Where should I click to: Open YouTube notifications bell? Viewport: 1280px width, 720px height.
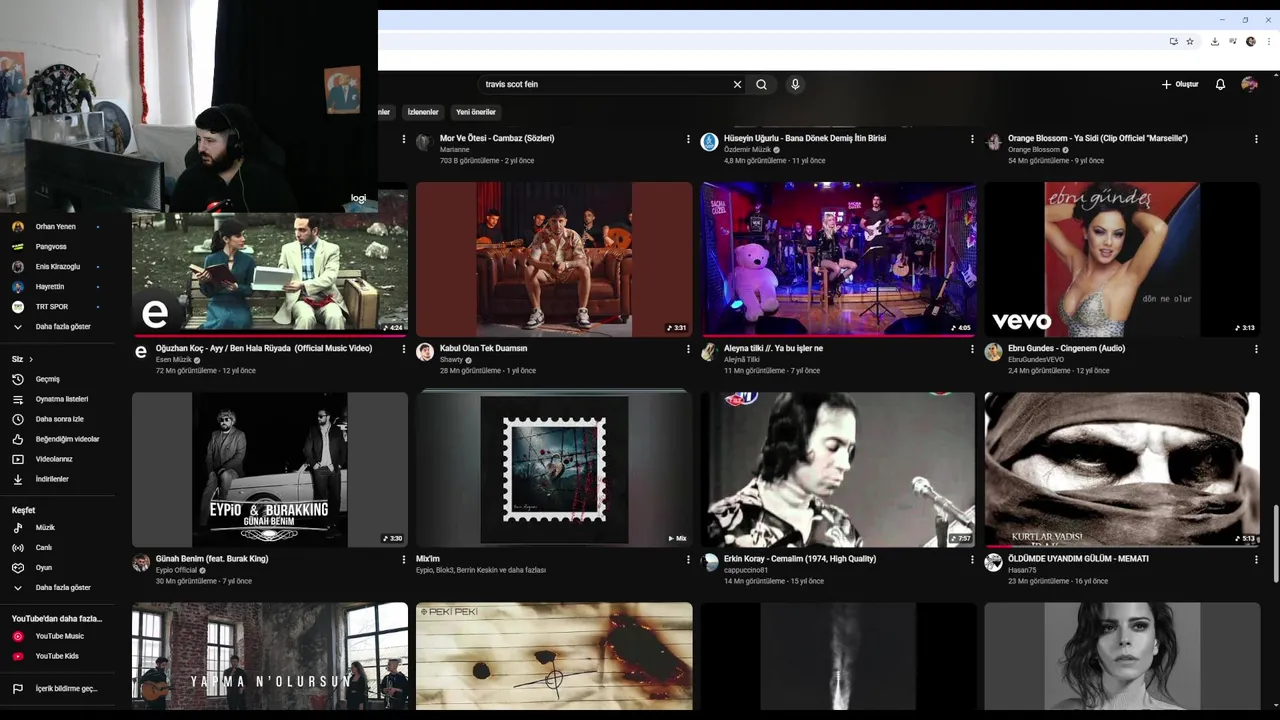pyautogui.click(x=1220, y=85)
